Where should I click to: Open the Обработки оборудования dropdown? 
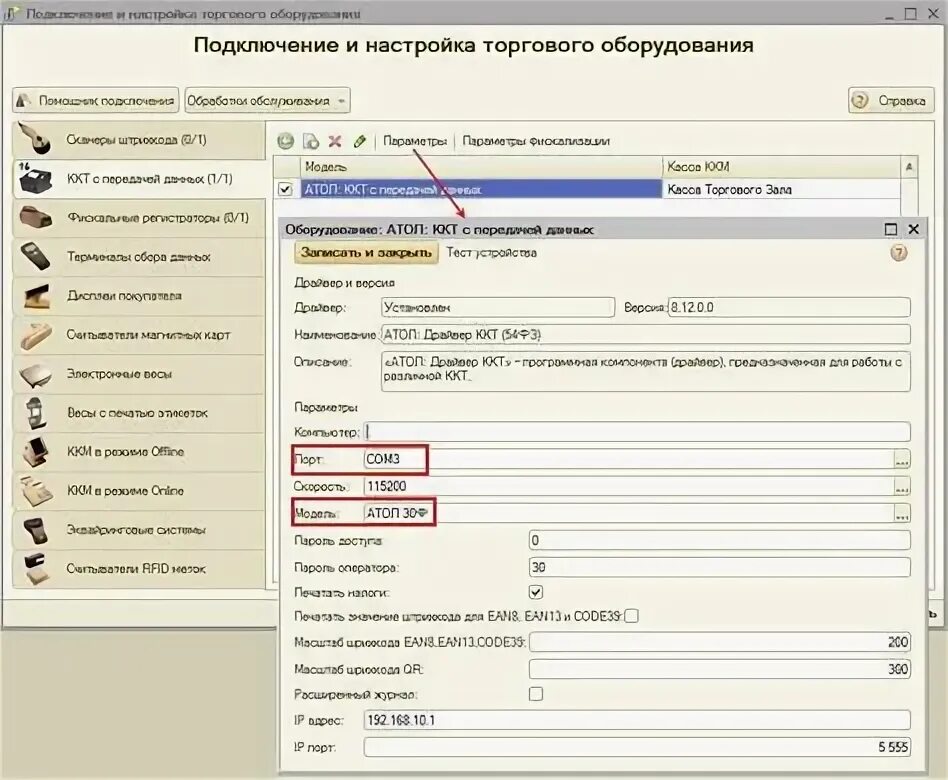(x=267, y=100)
